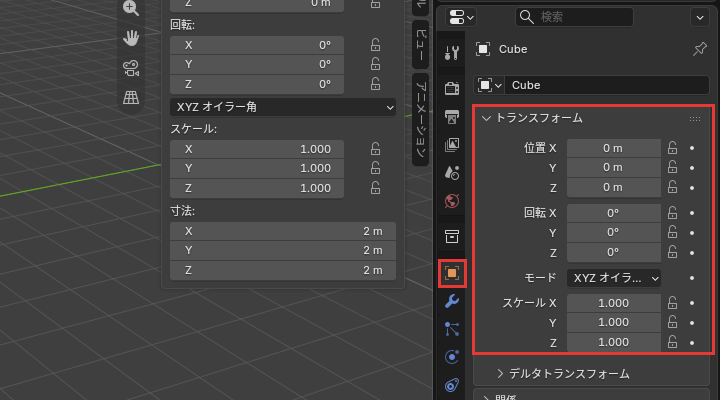Select the hand pan view icon
The image size is (720, 400).
[x=131, y=38]
